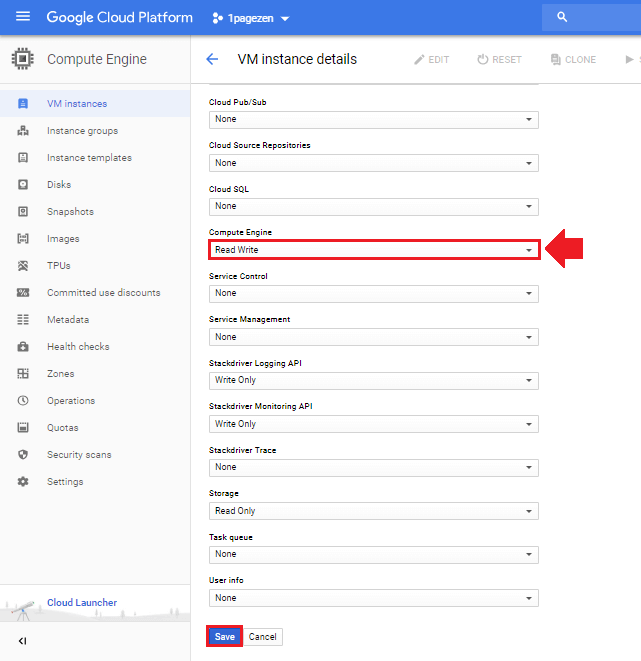Collapse the sidebar with the arrow icon

coord(22,641)
